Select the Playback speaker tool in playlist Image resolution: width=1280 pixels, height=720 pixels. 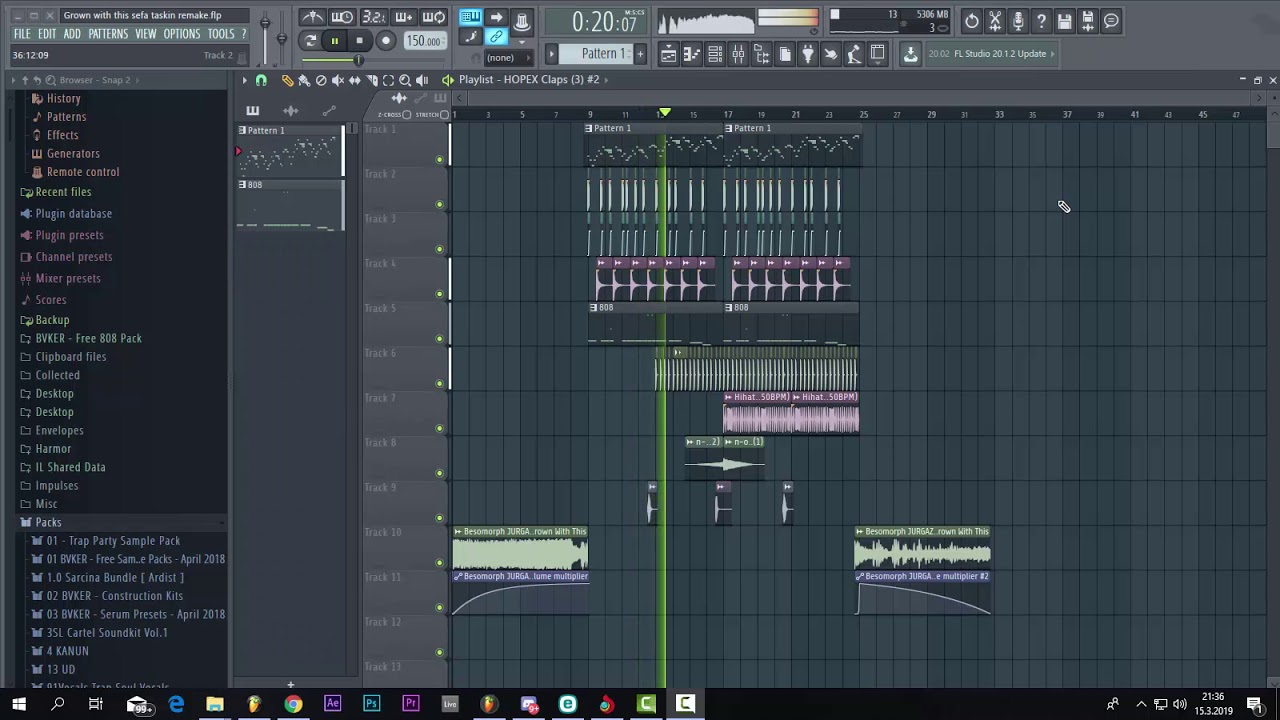422,80
